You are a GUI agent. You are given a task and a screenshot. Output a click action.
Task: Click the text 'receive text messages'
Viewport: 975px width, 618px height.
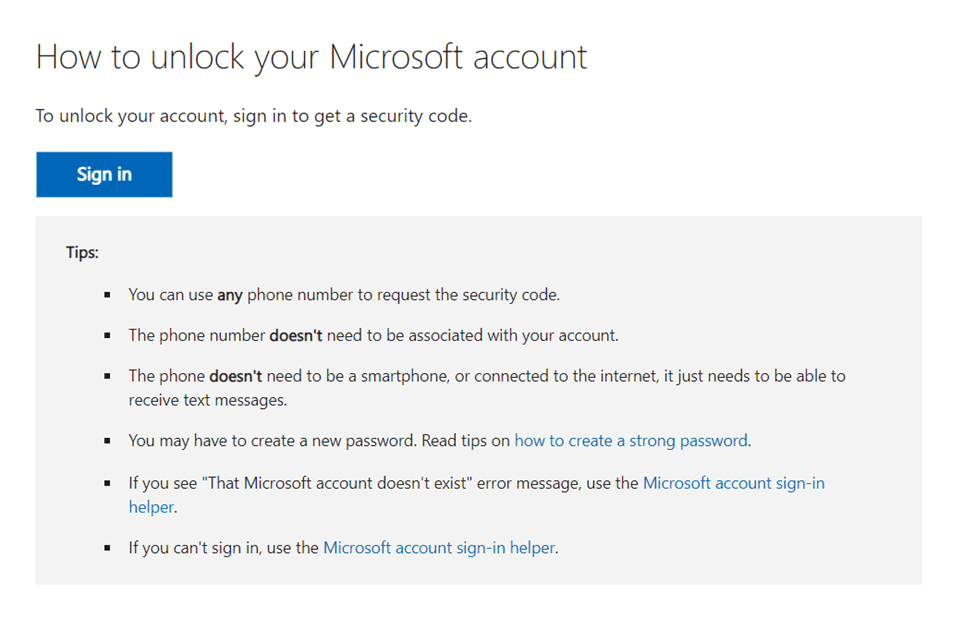coord(207,400)
